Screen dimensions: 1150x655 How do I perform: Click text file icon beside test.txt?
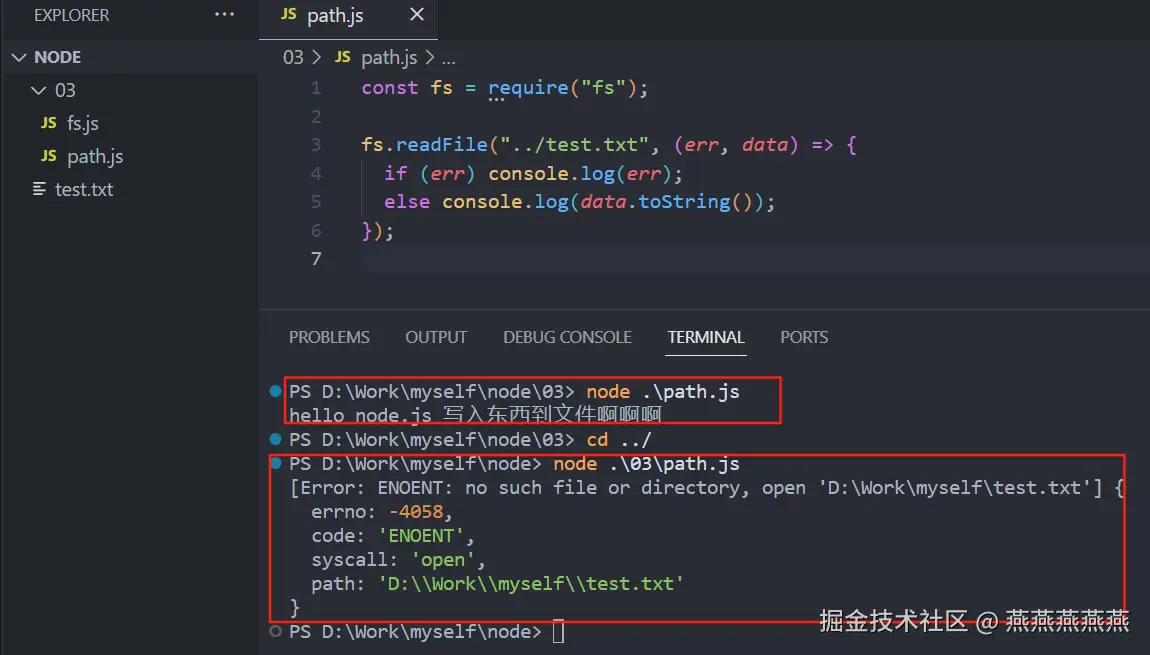pyautogui.click(x=40, y=189)
